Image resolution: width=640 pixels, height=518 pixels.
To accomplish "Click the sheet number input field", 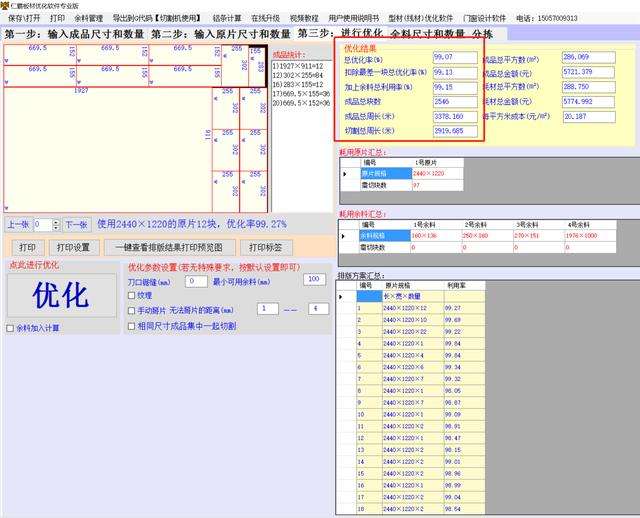I will tap(43, 225).
